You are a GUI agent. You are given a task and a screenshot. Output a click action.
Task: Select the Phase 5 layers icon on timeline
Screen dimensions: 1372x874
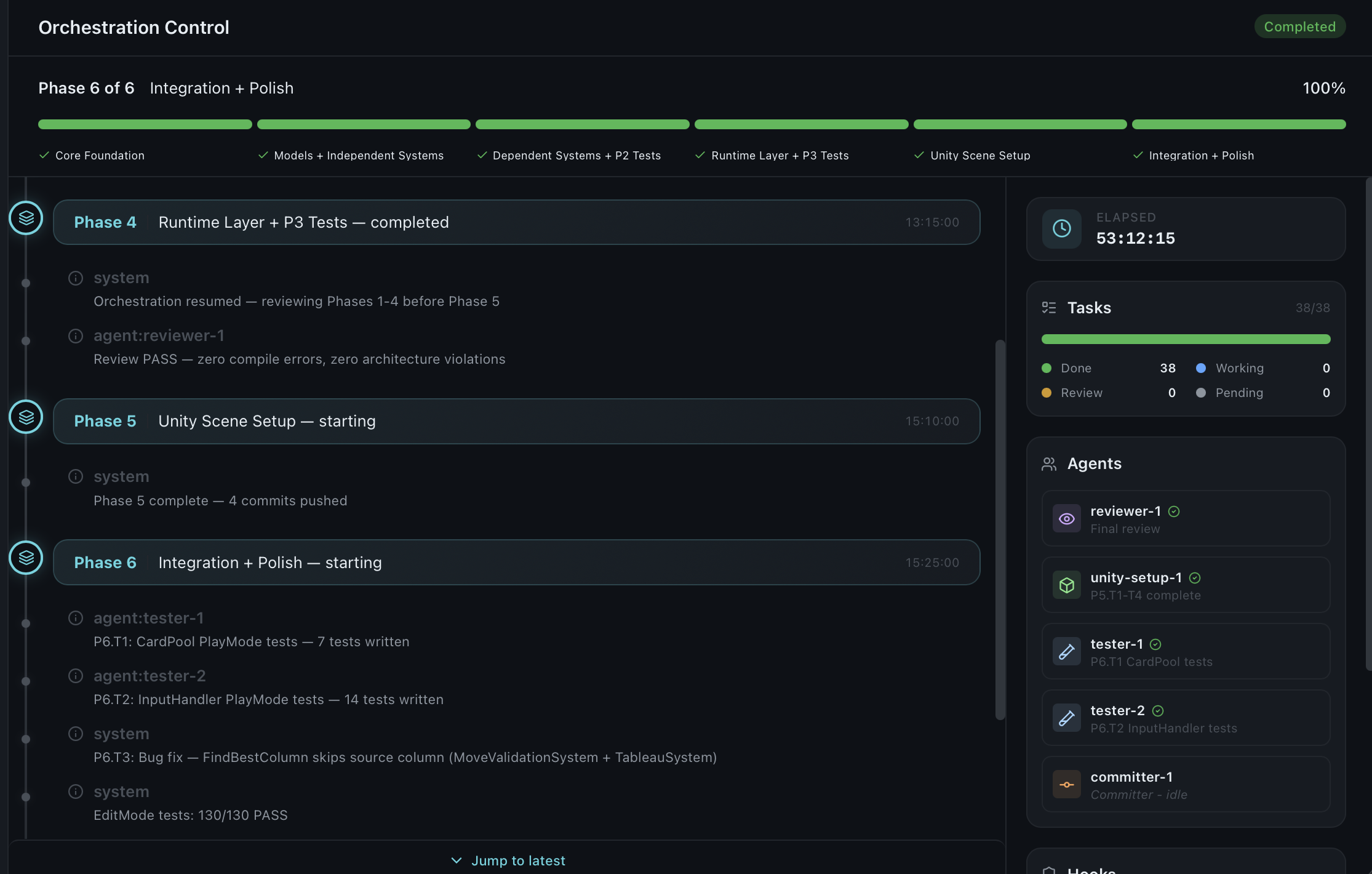pyautogui.click(x=26, y=417)
